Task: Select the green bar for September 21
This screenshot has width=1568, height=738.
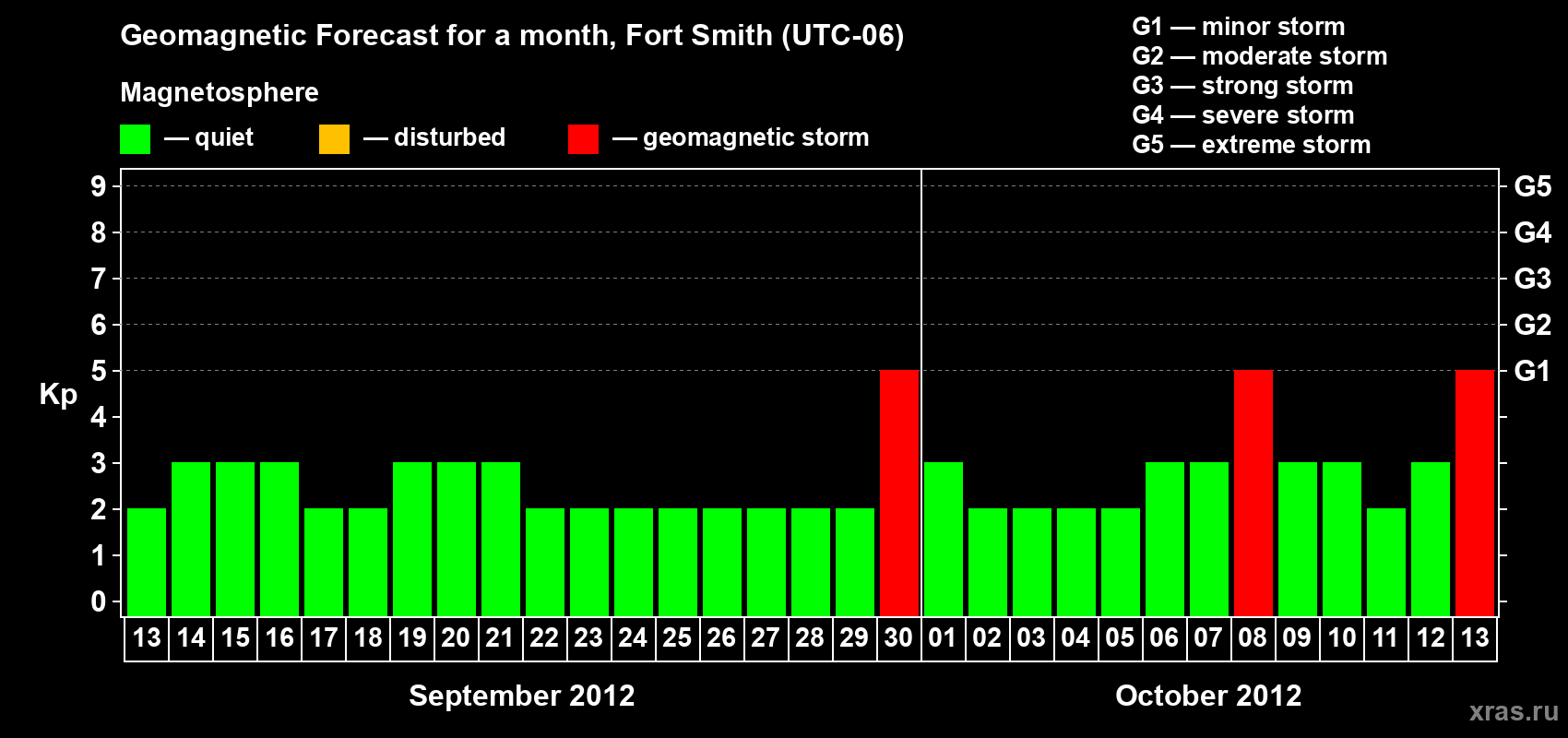Action: point(501,539)
